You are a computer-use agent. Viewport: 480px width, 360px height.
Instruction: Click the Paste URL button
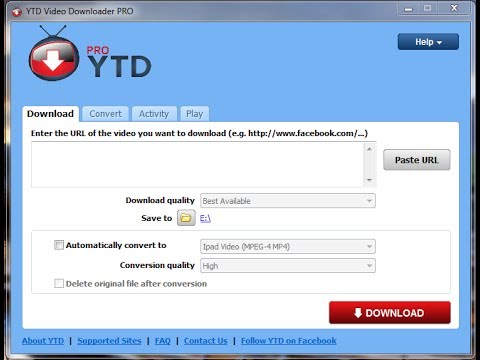417,160
